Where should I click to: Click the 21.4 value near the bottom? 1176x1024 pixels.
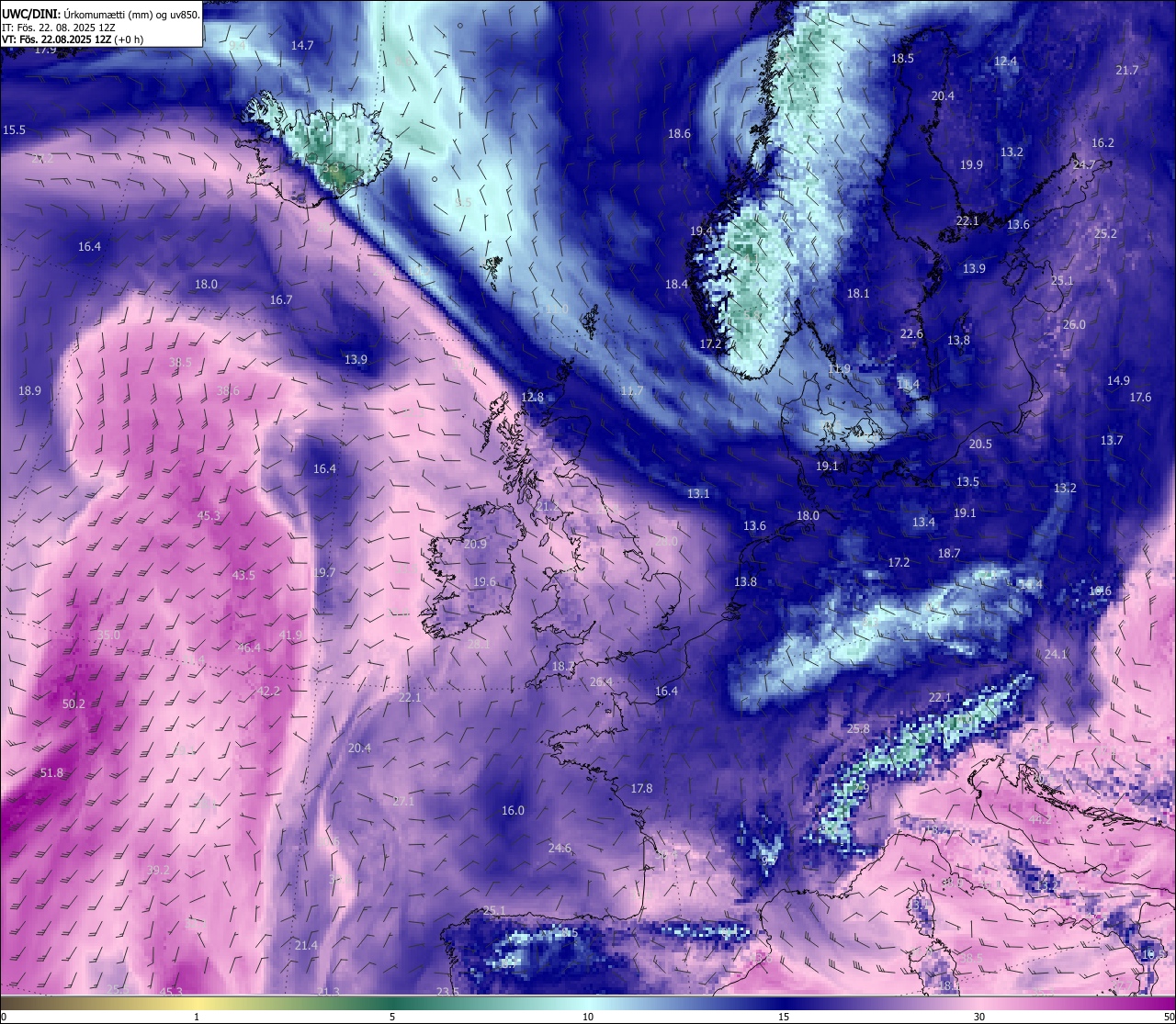306,946
